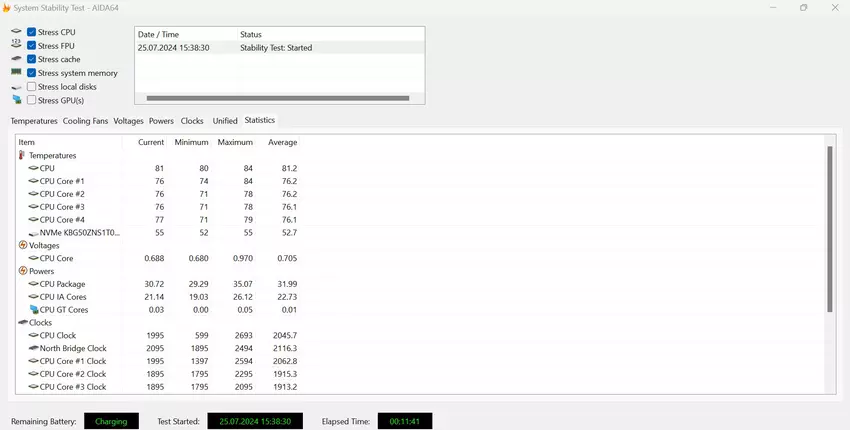The width and height of the screenshot is (850, 430).
Task: Click the Stress GPU(s) monitor icon
Action: (x=16, y=100)
